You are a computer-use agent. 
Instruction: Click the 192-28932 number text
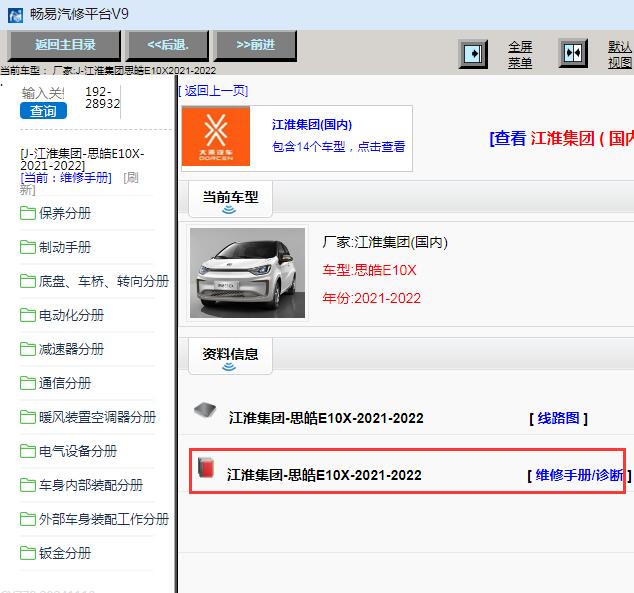[x=103, y=97]
